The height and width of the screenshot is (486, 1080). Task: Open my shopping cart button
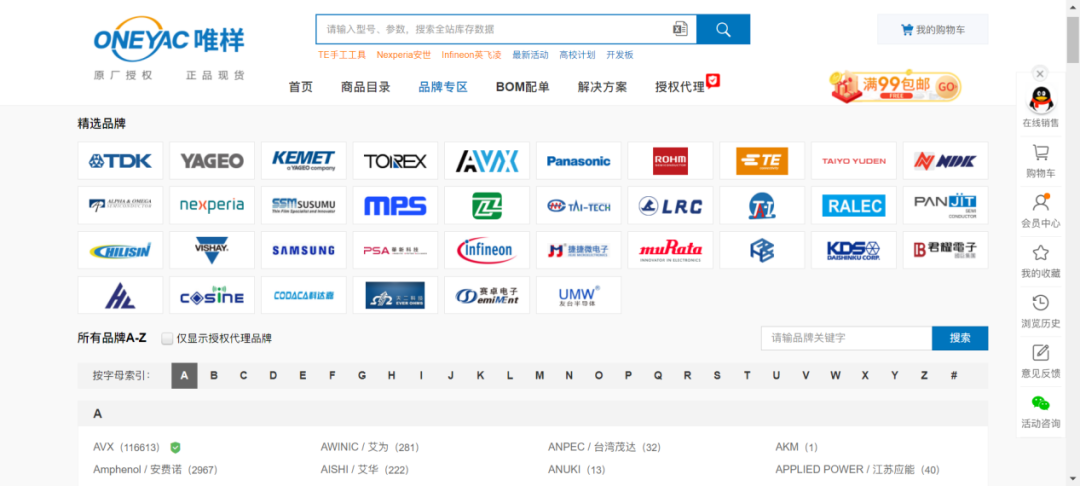click(933, 30)
